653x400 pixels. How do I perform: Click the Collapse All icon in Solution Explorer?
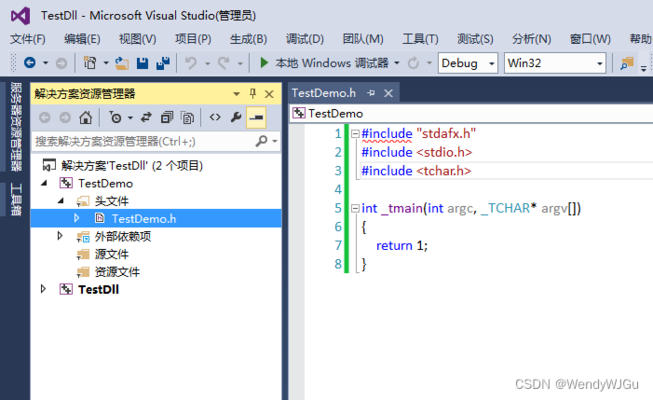point(167,117)
